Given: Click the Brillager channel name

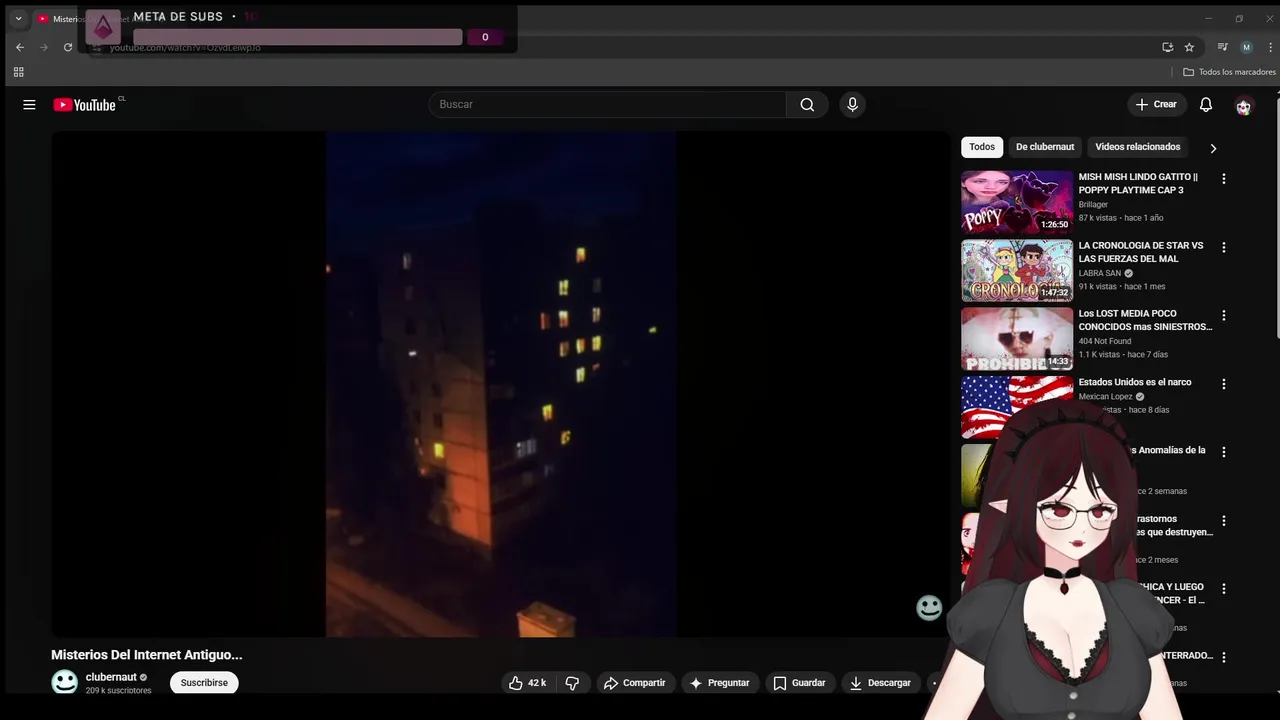Looking at the screenshot, I should (1093, 205).
